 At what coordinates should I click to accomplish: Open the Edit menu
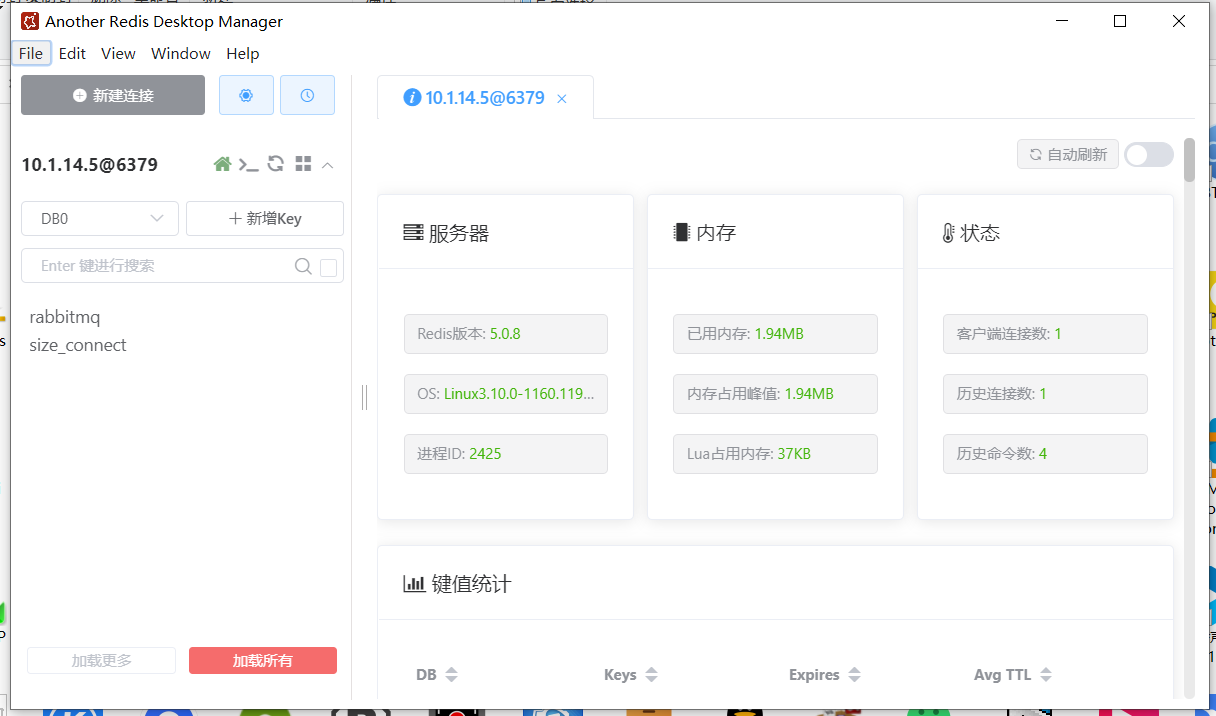[72, 53]
